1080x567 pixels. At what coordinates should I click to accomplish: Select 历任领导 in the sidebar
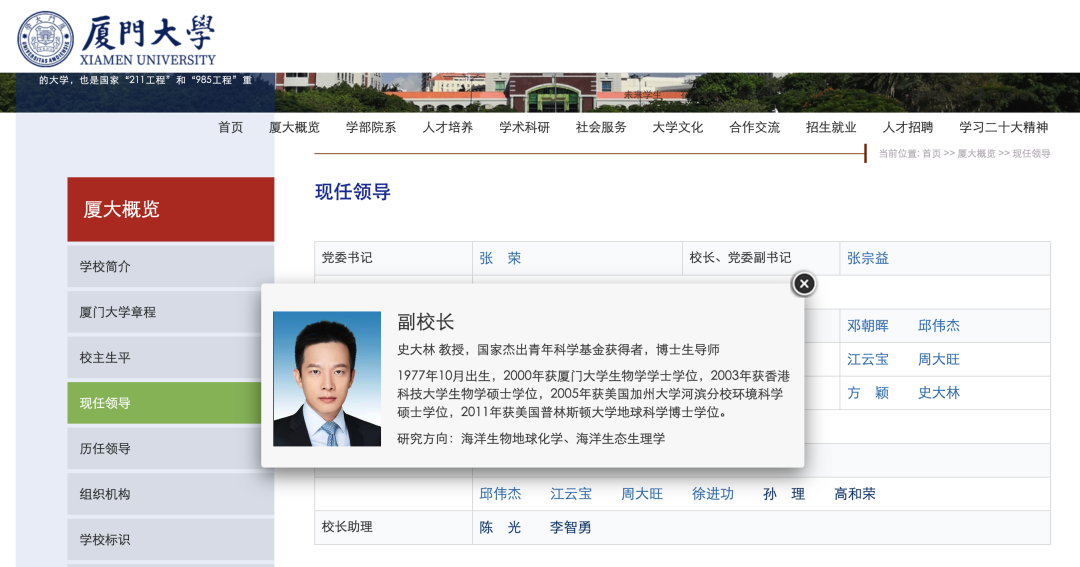coord(105,449)
